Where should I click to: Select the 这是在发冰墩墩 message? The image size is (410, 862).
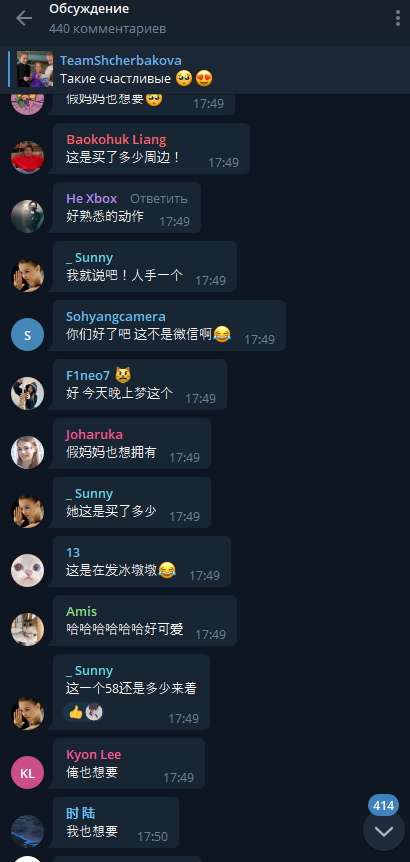click(x=142, y=562)
